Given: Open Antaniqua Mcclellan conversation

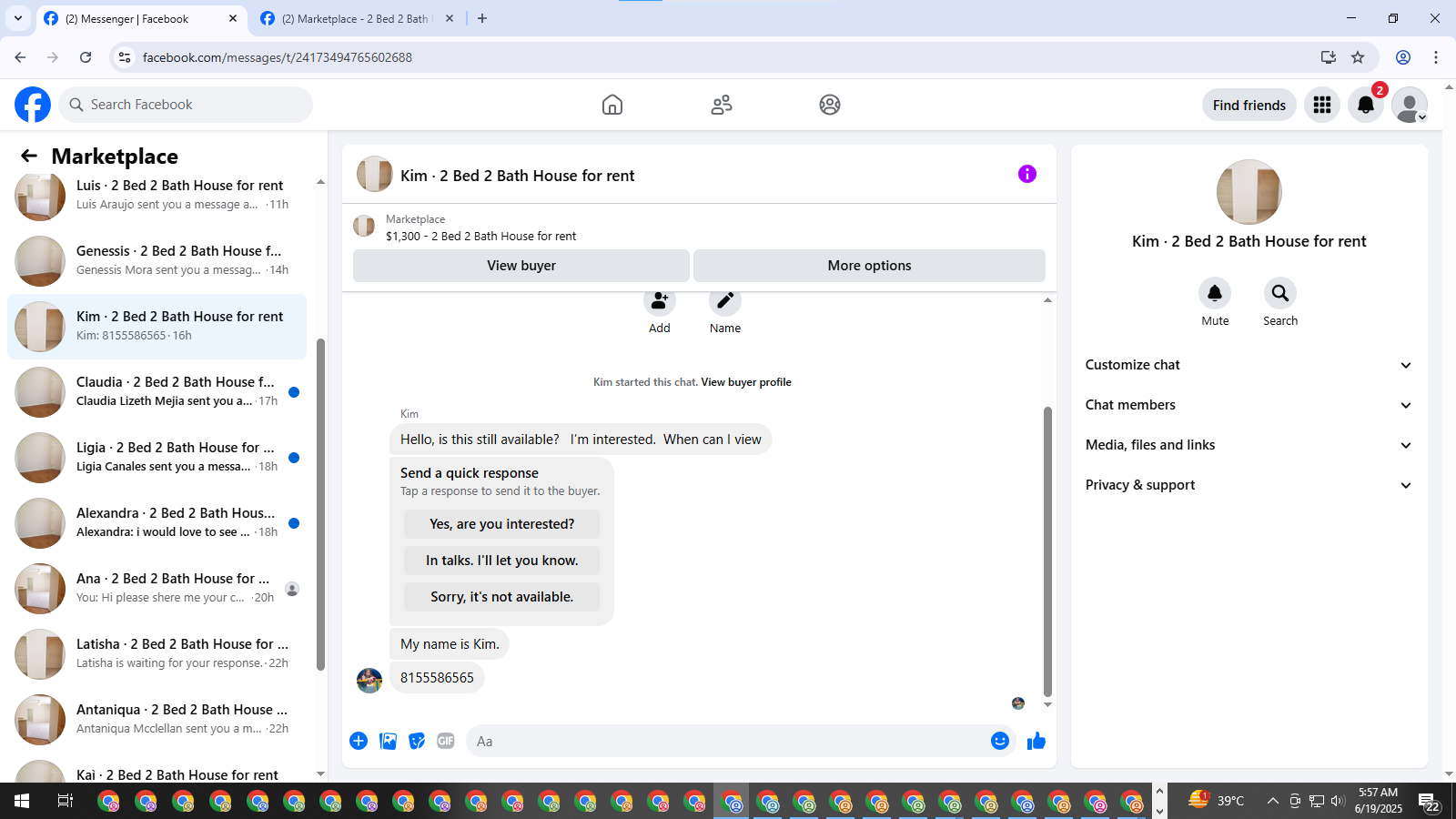Looking at the screenshot, I should (157, 719).
